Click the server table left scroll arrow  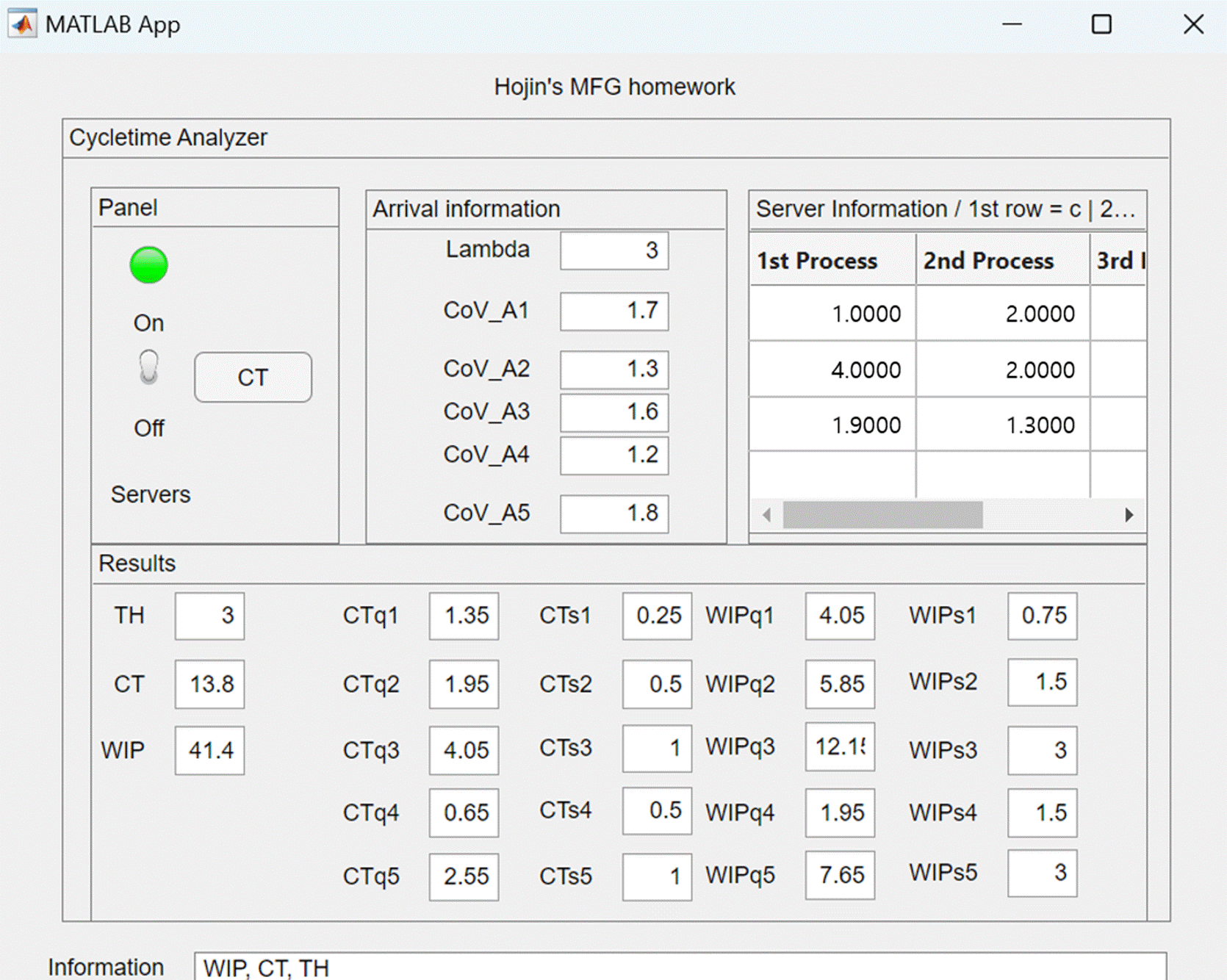(x=766, y=515)
